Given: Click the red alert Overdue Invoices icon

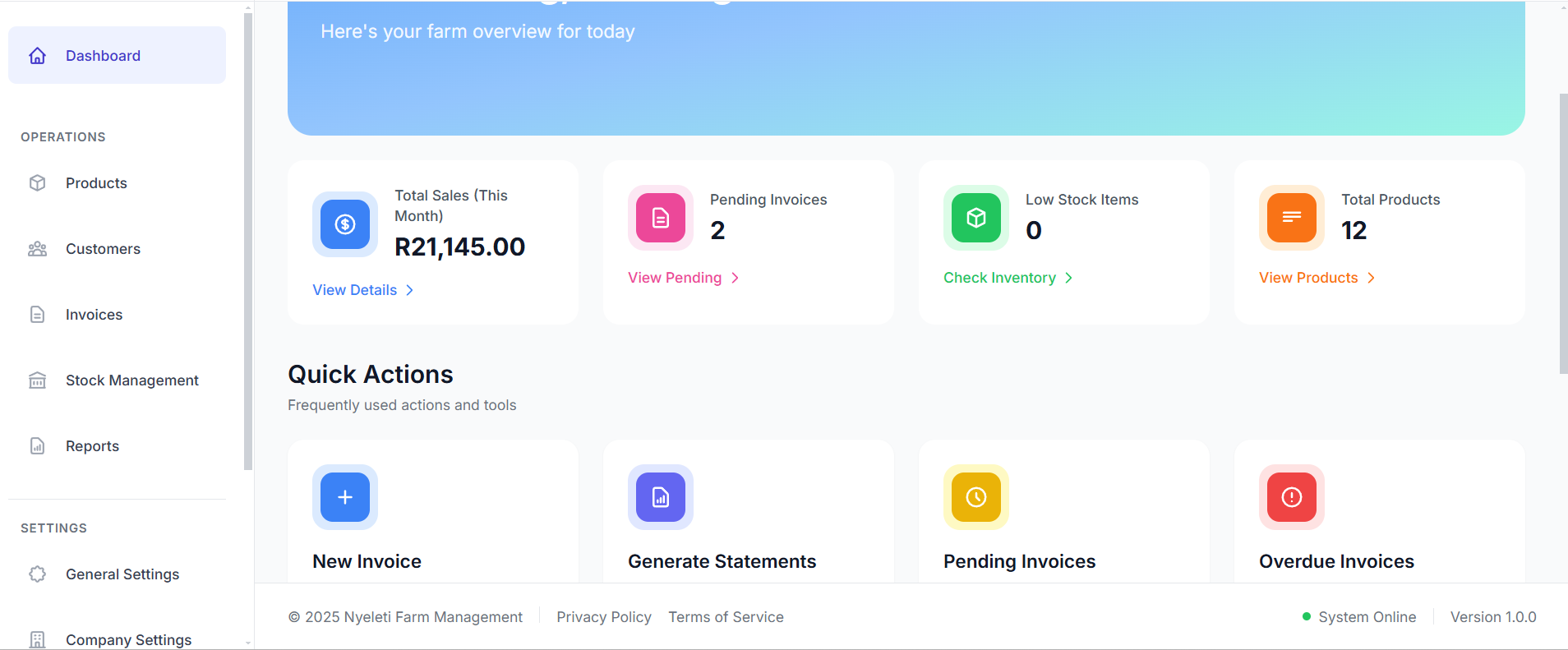Looking at the screenshot, I should pyautogui.click(x=1292, y=497).
